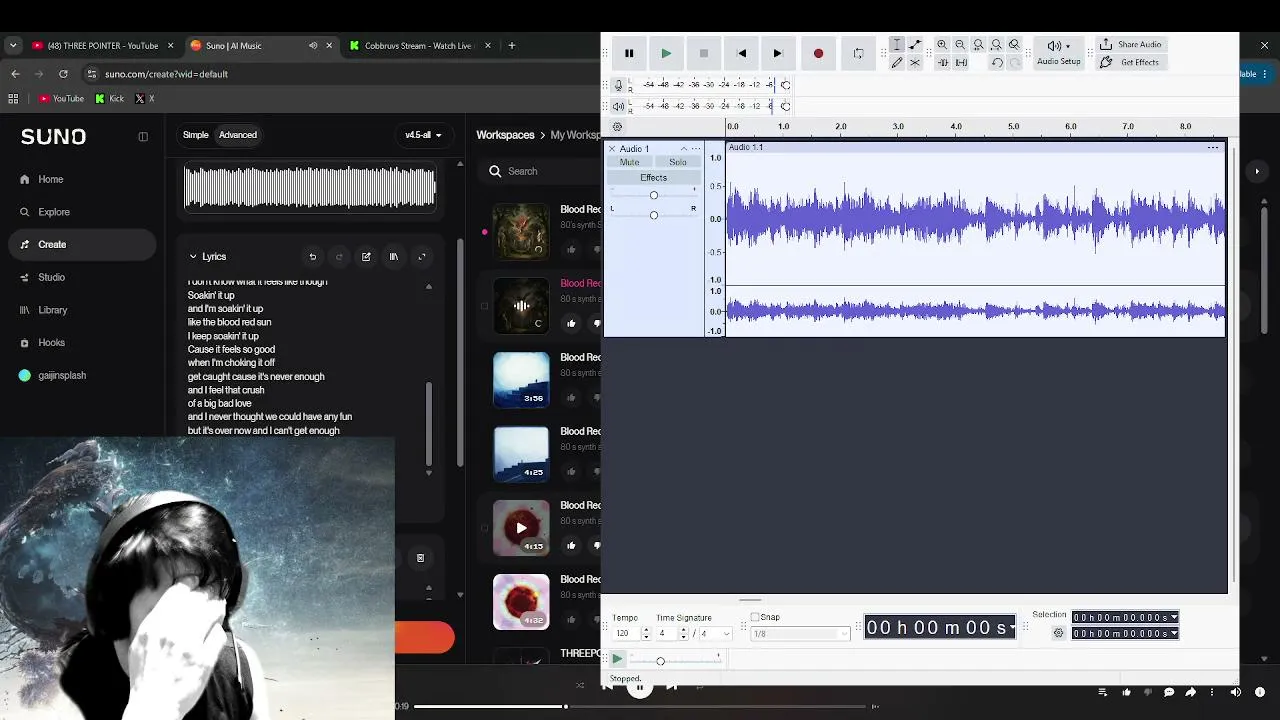Toggle the Loop button in Audacity

(x=858, y=53)
